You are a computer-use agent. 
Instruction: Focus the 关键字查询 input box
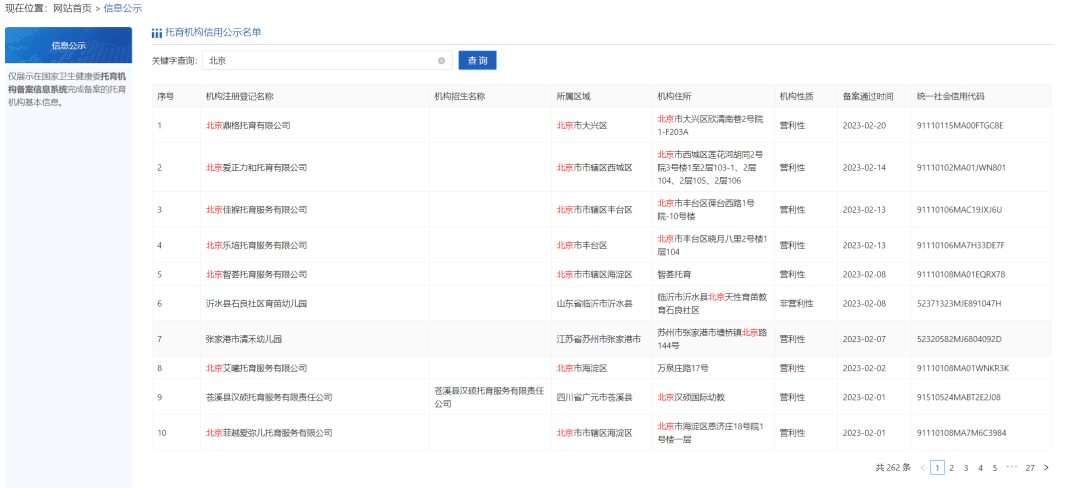[x=320, y=61]
